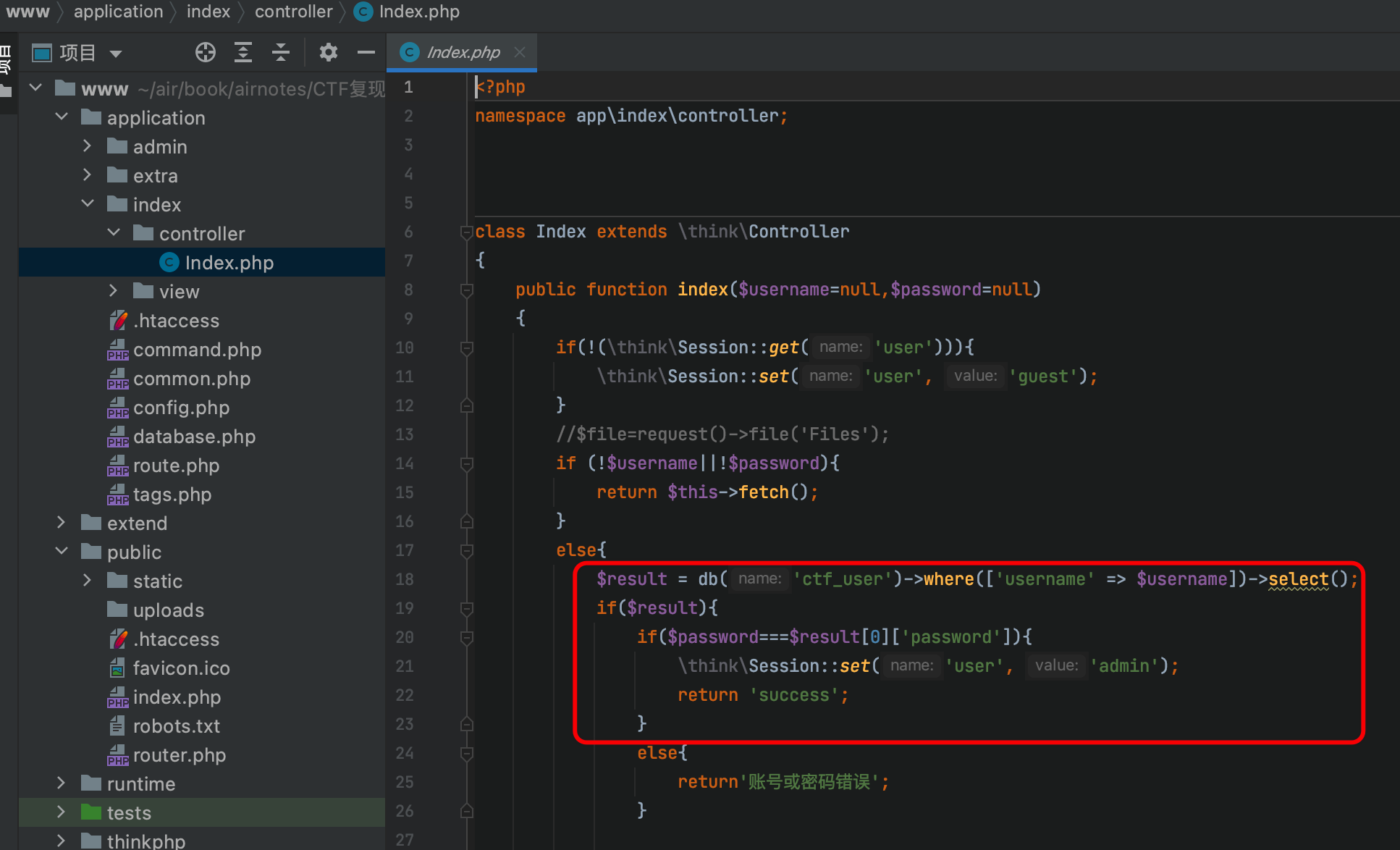1400x850 pixels.
Task: Click the Collapse All toolbar icon
Action: 281,52
